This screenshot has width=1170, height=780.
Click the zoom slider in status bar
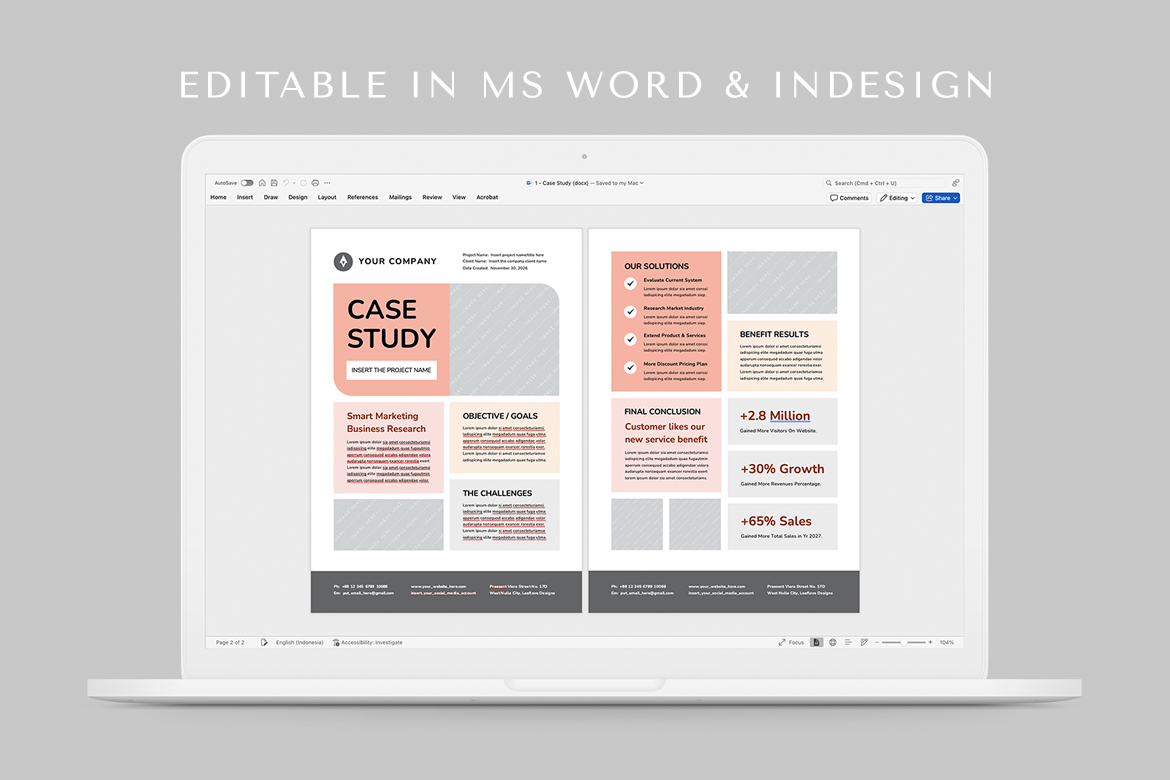pyautogui.click(x=903, y=642)
